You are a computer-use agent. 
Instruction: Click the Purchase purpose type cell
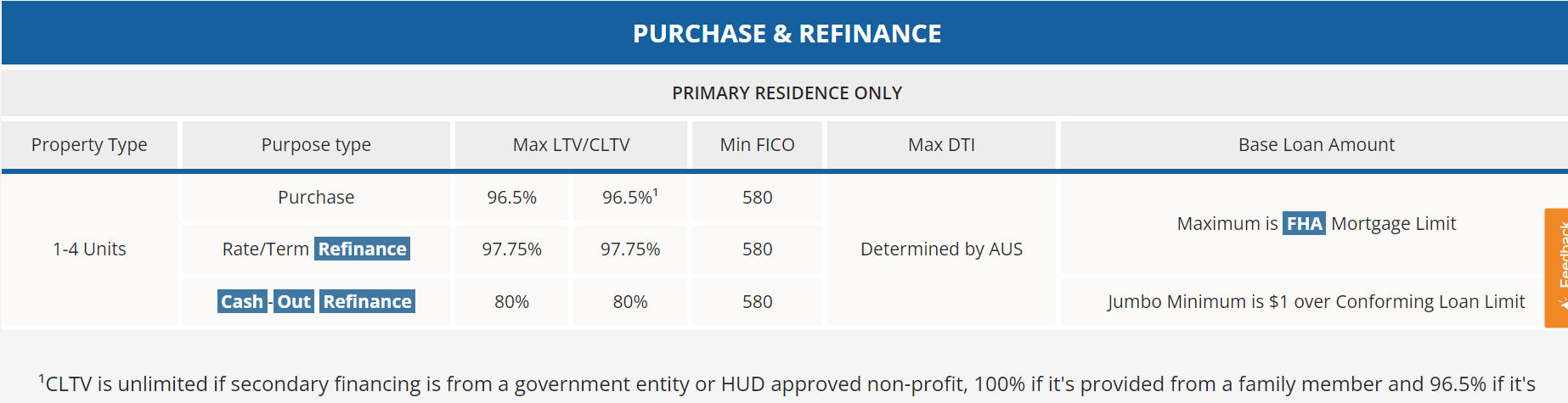(316, 198)
